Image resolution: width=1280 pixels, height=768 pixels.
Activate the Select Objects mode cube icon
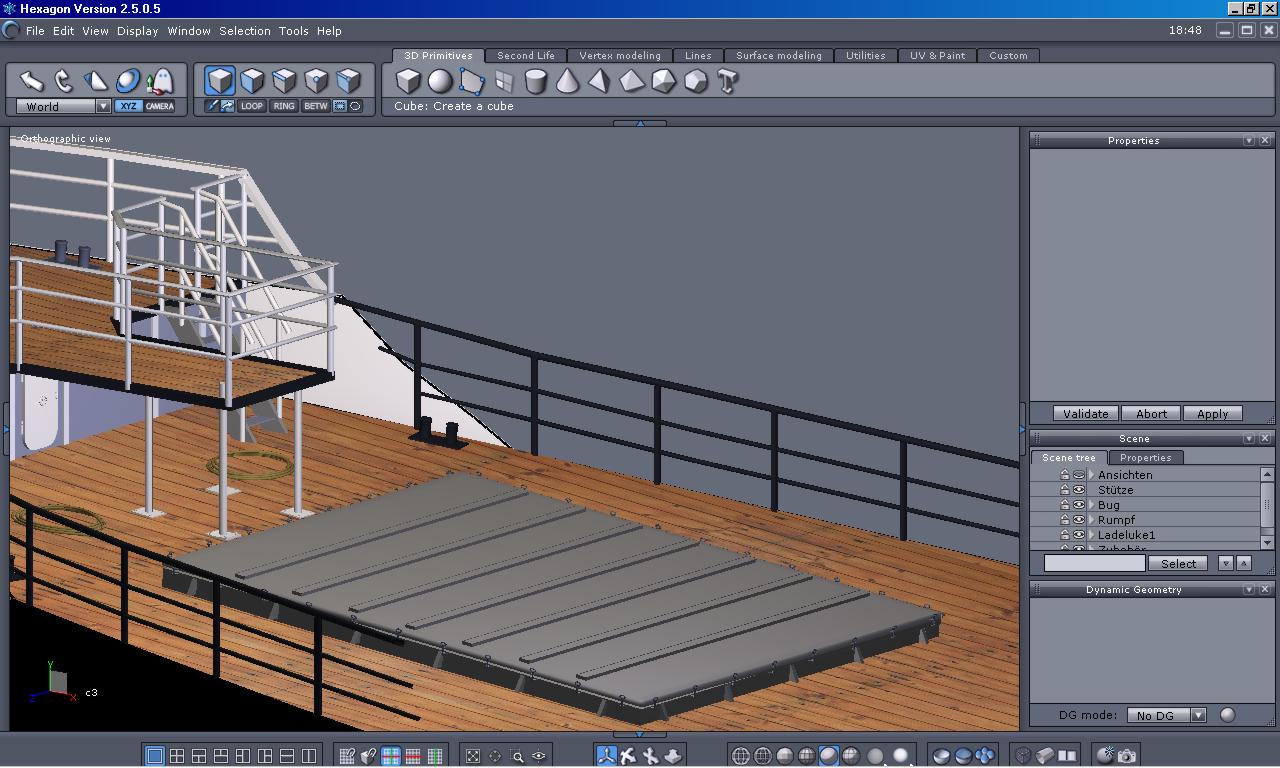220,80
